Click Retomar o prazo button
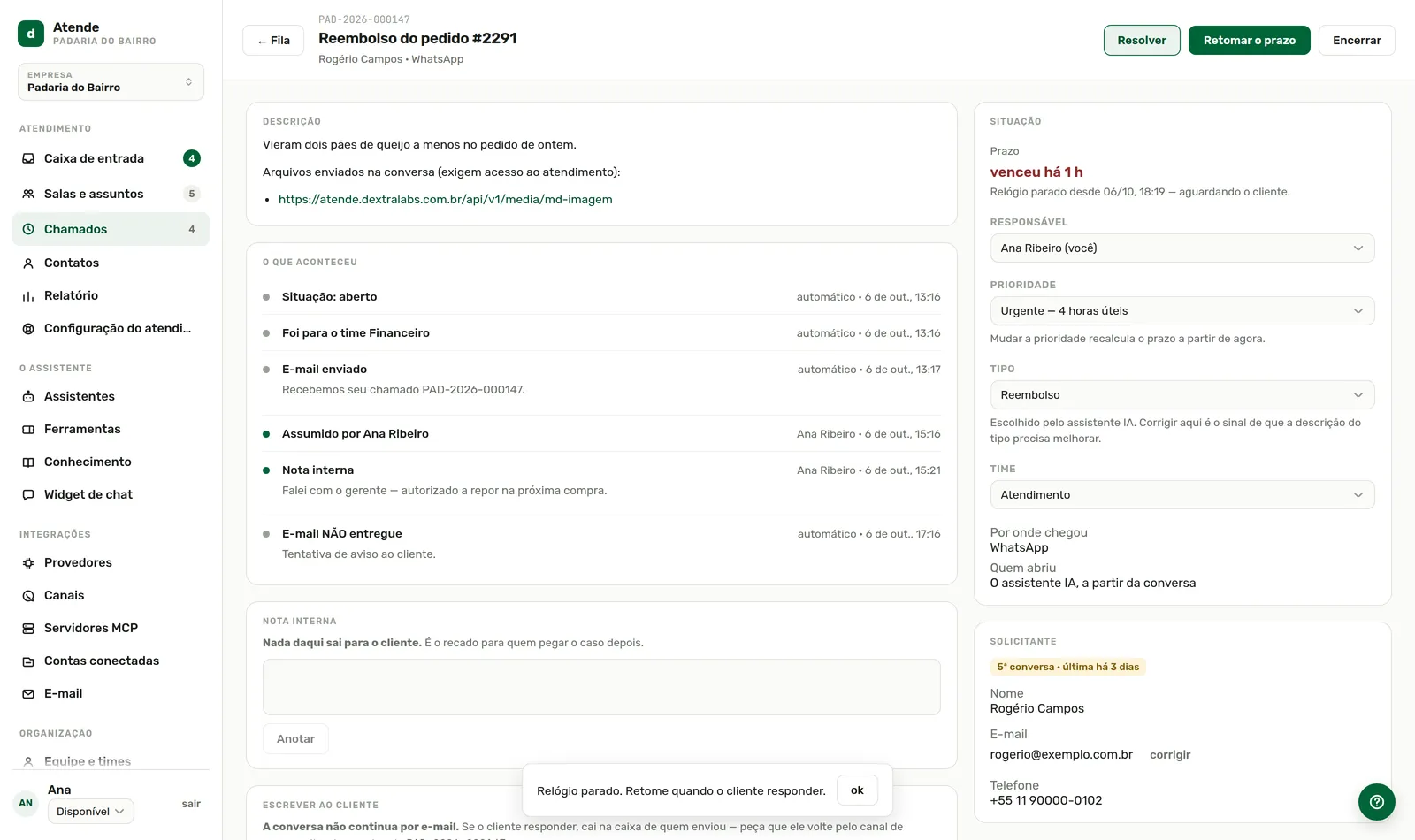 pyautogui.click(x=1250, y=40)
